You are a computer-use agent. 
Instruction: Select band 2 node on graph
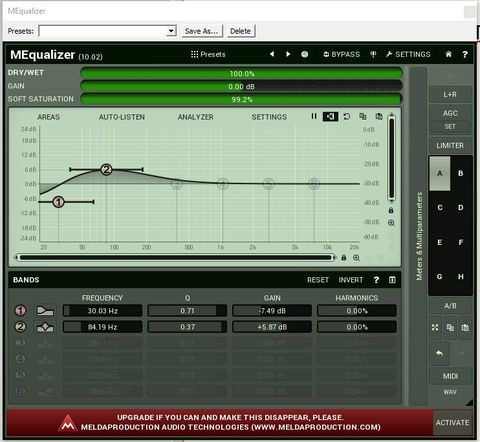(x=106, y=170)
